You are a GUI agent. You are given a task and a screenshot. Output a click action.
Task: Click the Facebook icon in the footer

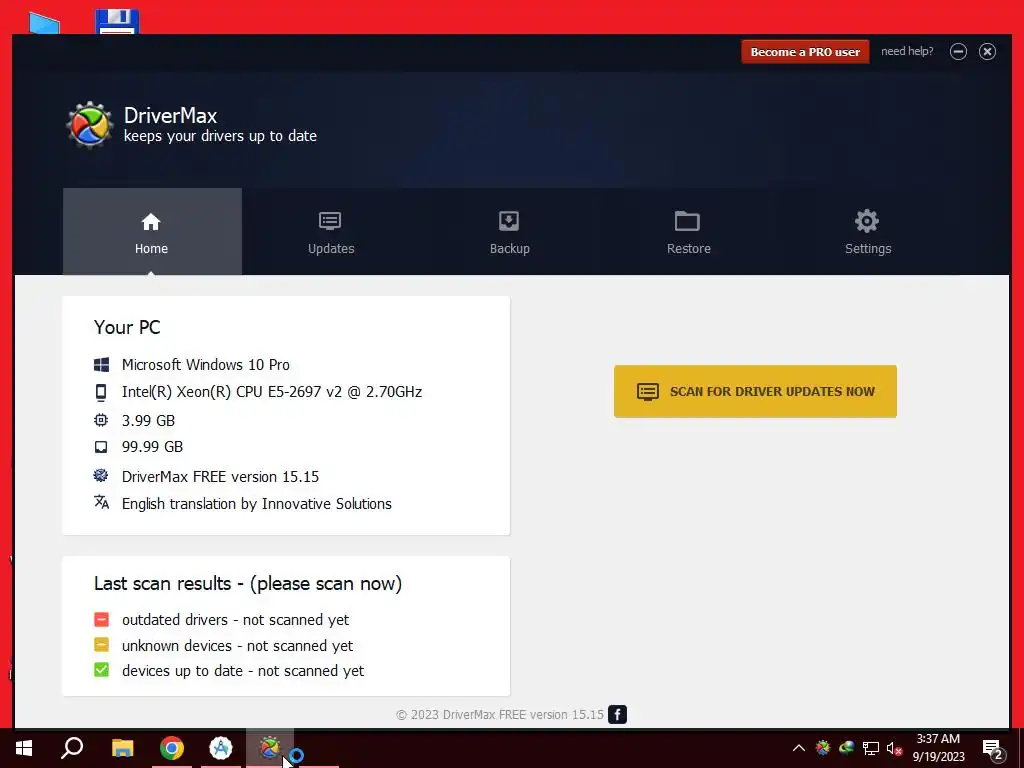617,714
